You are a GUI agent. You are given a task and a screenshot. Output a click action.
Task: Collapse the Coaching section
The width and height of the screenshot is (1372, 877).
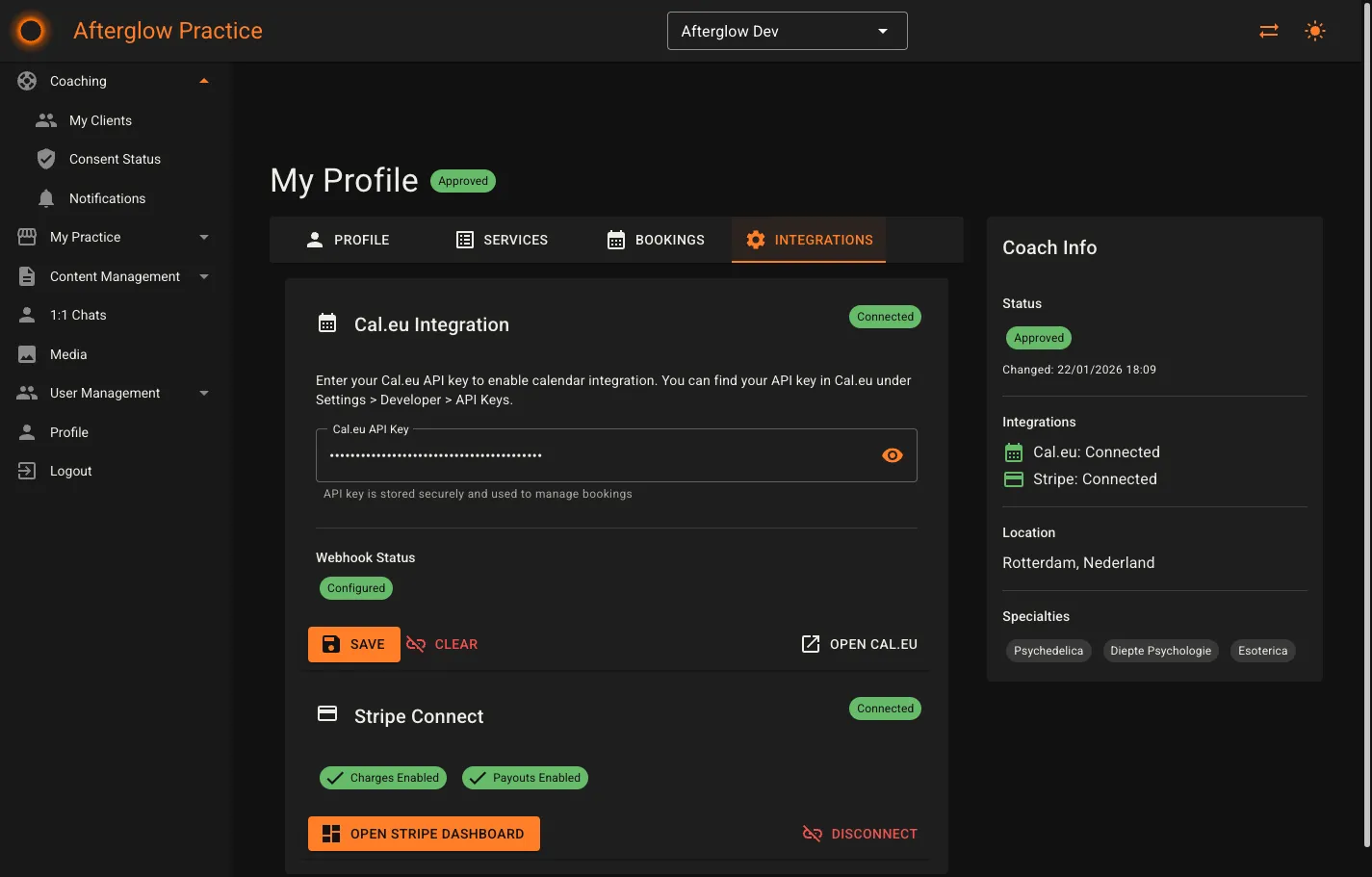[x=203, y=81]
